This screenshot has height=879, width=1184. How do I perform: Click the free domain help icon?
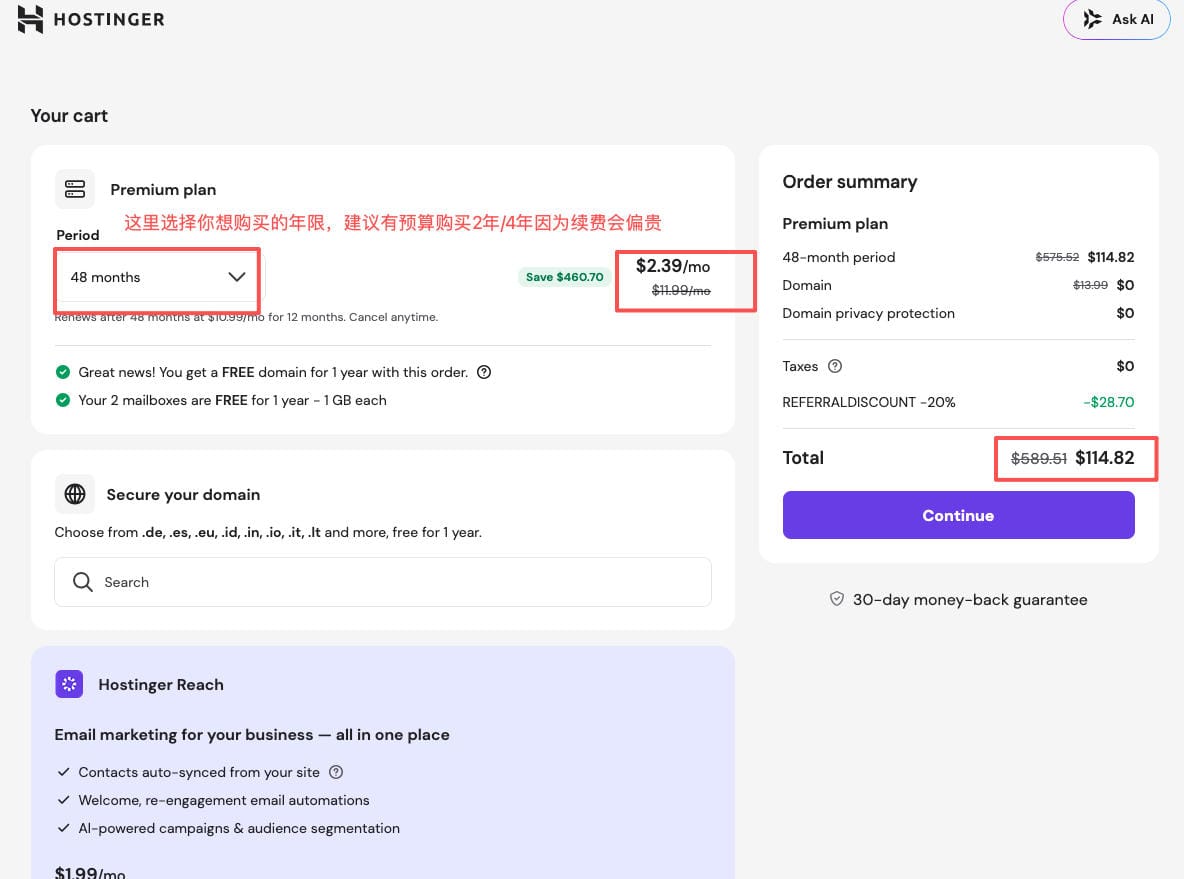click(484, 372)
